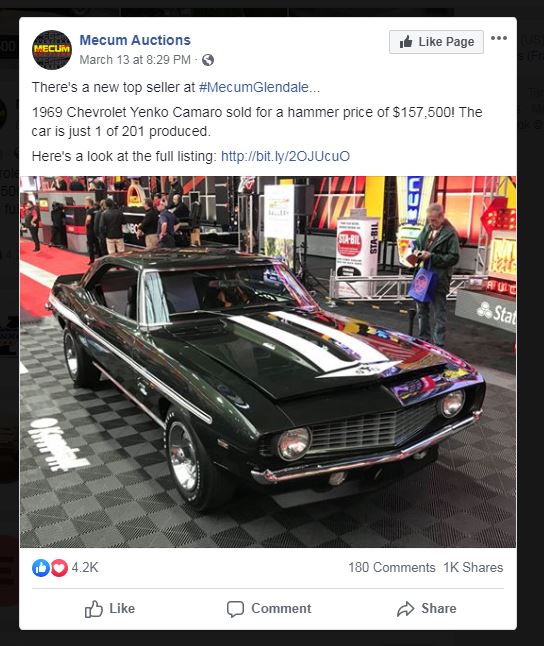
Task: Show the 180 Comments
Action: 392,567
